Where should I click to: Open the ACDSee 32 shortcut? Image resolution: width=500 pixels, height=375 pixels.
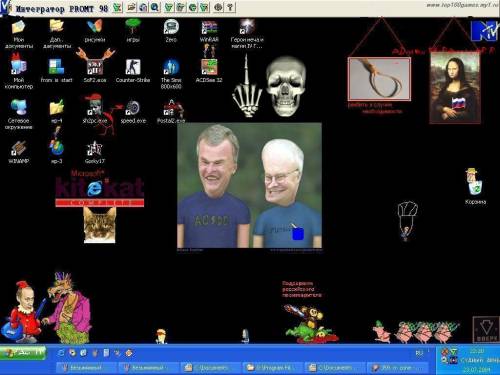tap(209, 71)
